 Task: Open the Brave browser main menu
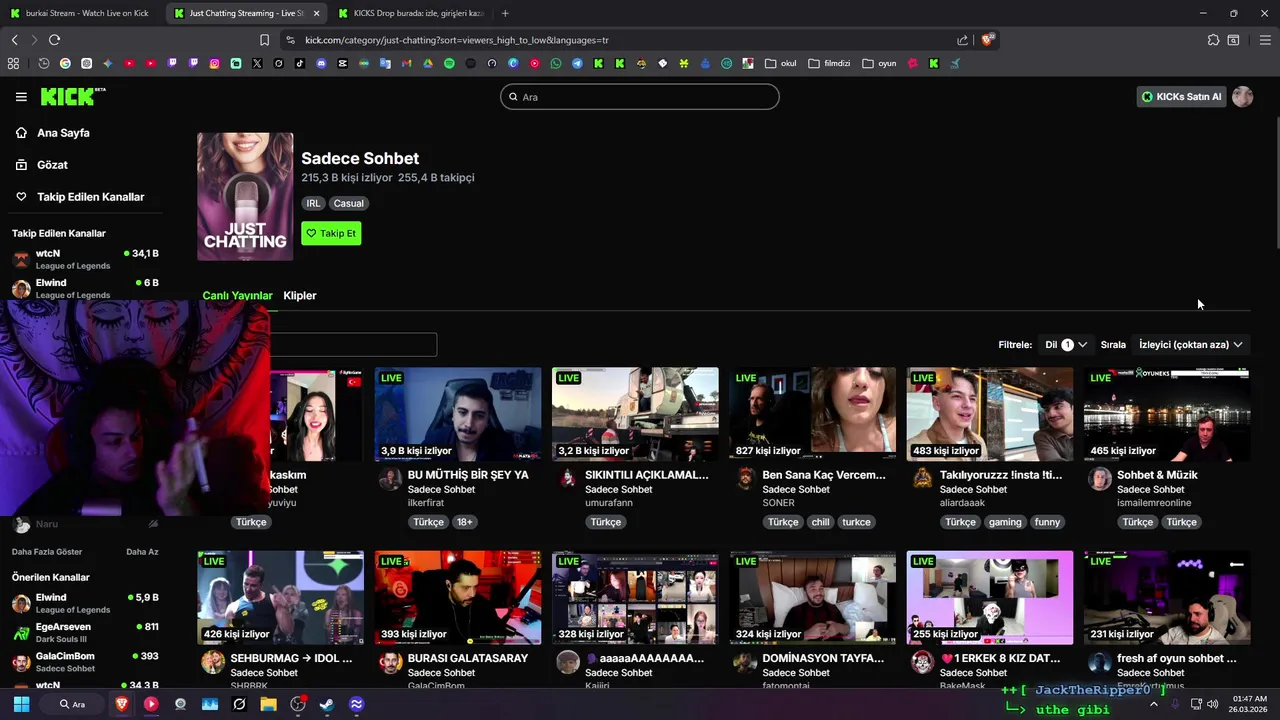[1265, 40]
